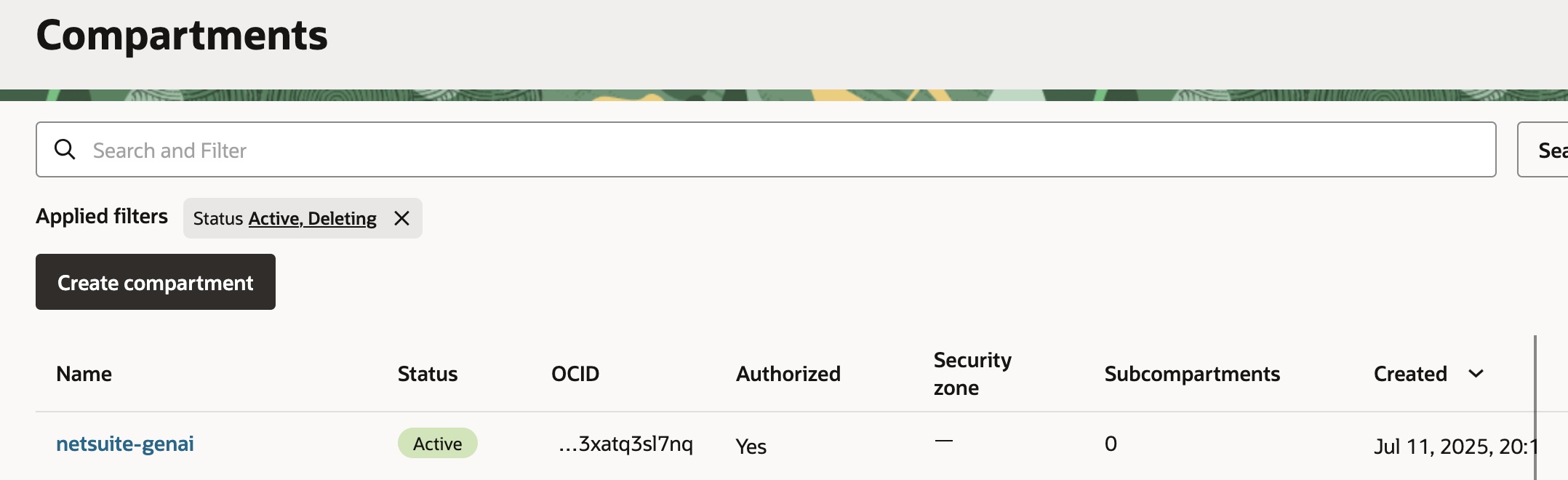
Task: Open the Active, Deleting status filter link
Action: point(312,219)
